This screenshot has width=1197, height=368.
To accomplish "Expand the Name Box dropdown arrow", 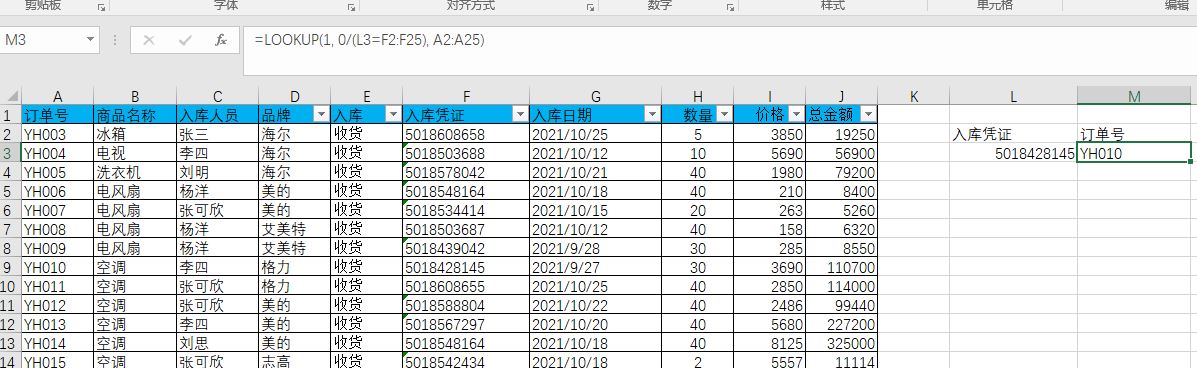I will point(90,40).
